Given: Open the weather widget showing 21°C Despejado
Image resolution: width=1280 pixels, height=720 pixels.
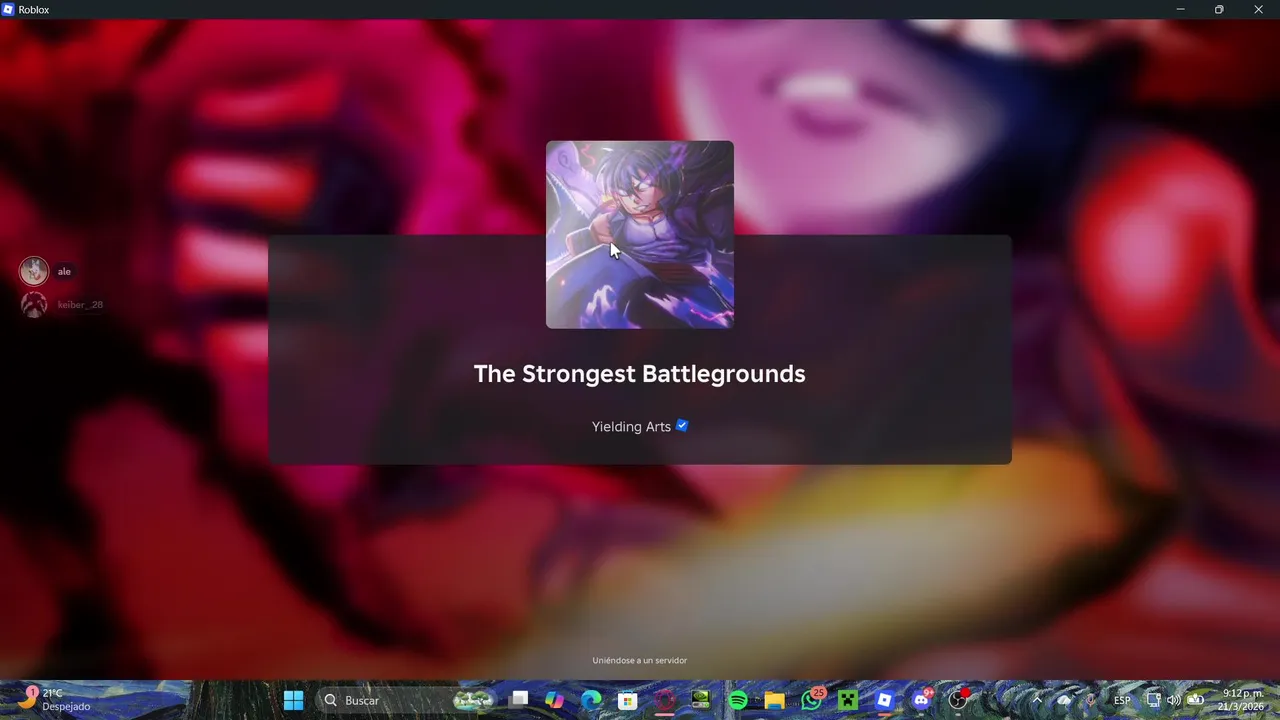Looking at the screenshot, I should [x=55, y=700].
